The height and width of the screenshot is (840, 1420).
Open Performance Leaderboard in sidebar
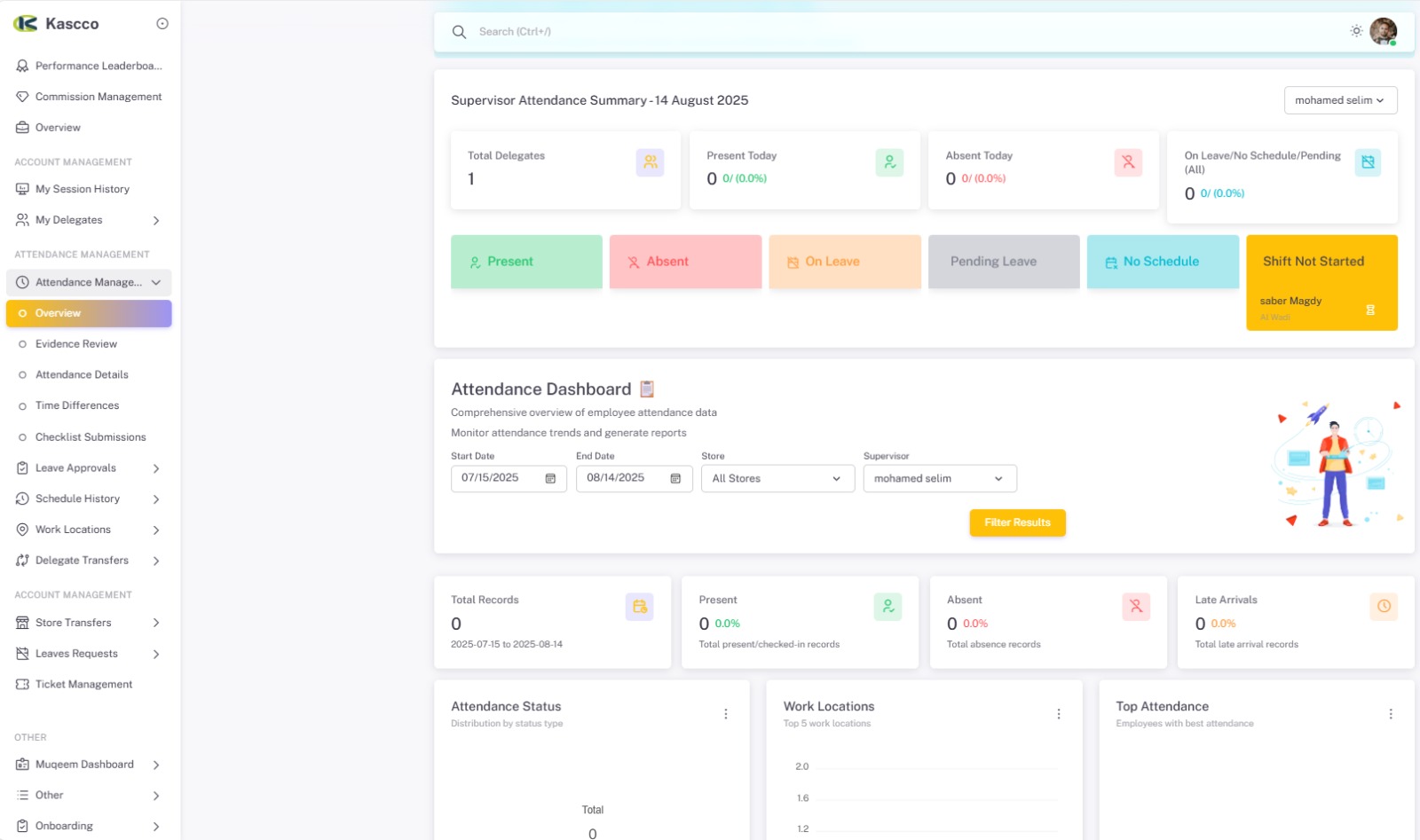point(89,66)
